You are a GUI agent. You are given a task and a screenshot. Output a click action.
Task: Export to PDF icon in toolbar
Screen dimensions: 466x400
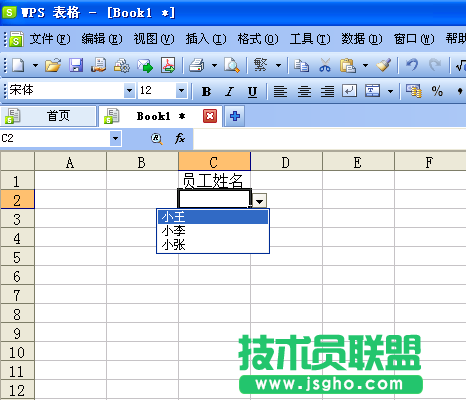[x=168, y=65]
